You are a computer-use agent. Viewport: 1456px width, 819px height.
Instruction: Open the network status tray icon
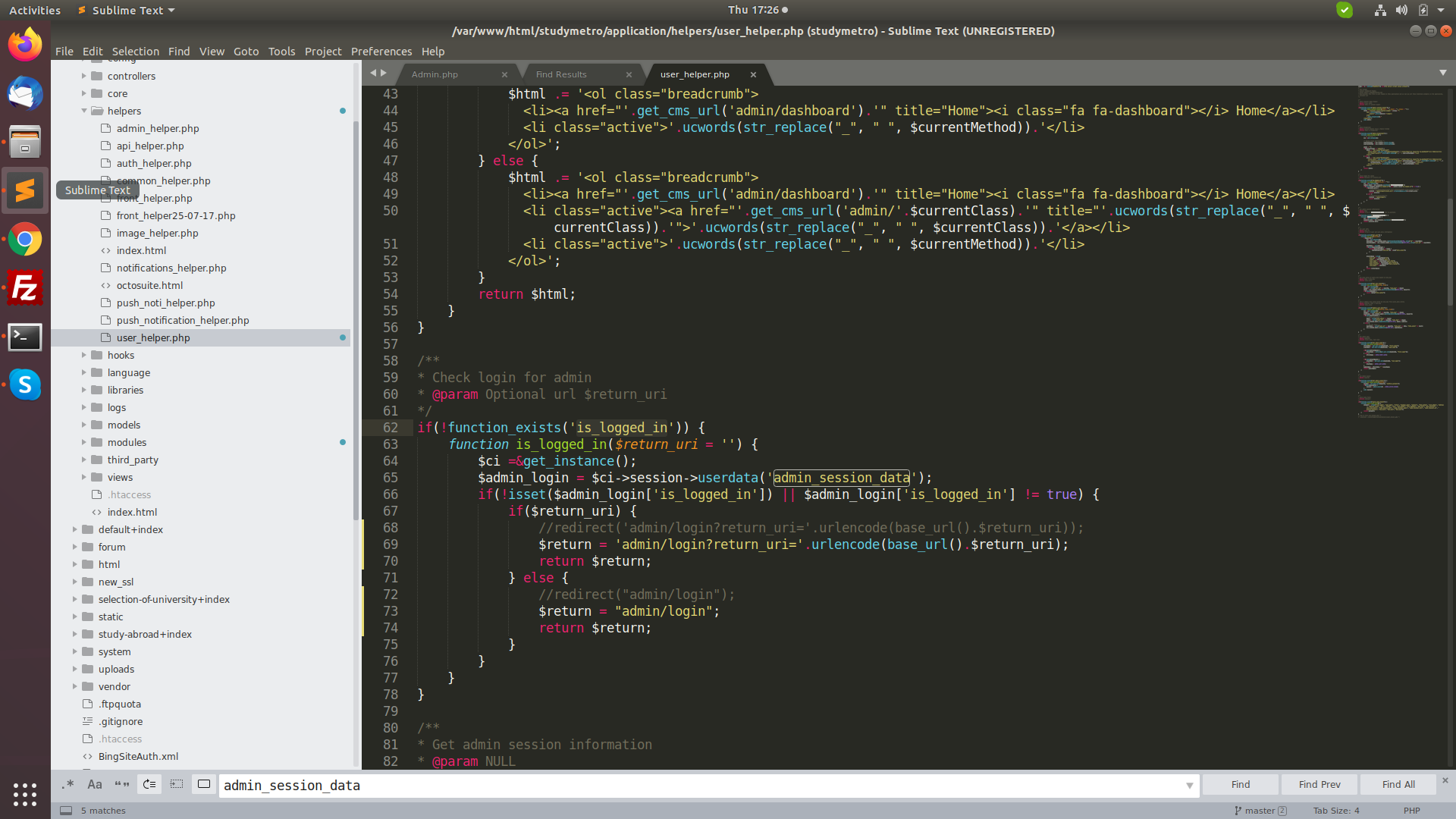pos(1380,10)
